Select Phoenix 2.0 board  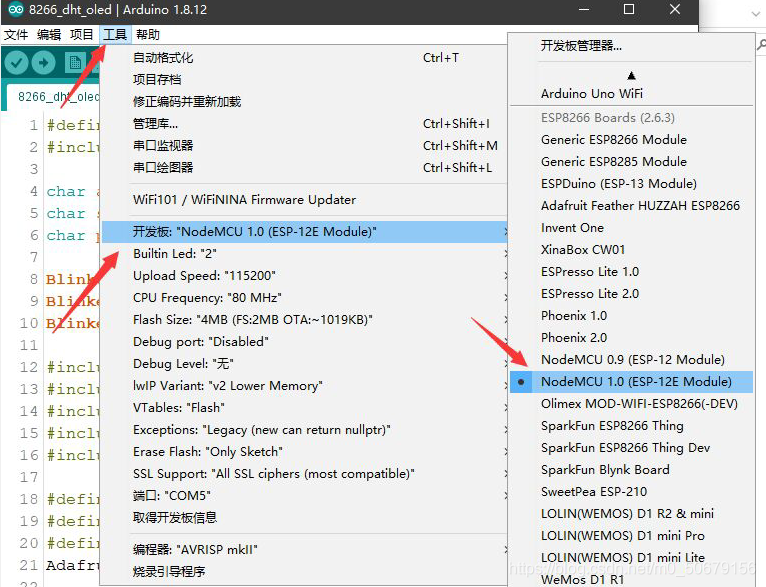[631, 337]
